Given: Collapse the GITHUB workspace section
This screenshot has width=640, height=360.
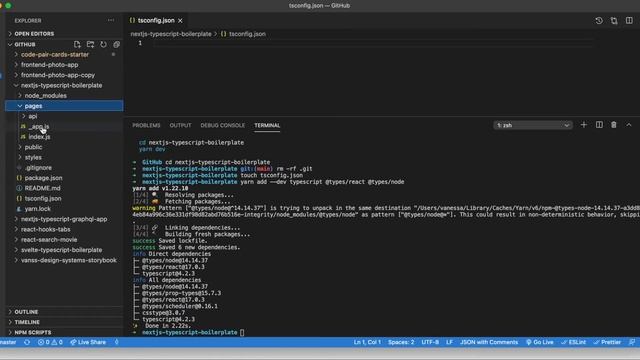Looking at the screenshot, I should tap(25, 44).
